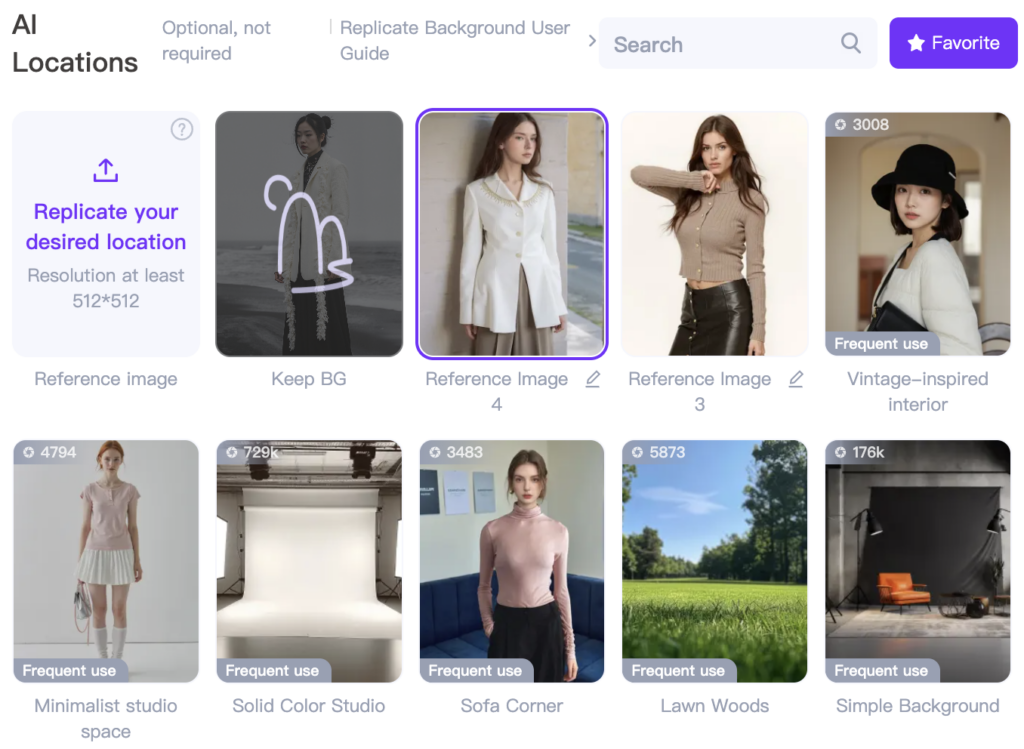
Task: Click the upload icon in Replicate tile
Action: click(x=105, y=171)
